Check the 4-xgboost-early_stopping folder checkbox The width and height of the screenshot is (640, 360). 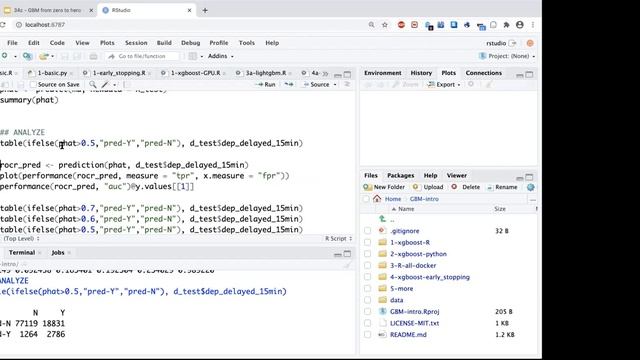click(367, 277)
